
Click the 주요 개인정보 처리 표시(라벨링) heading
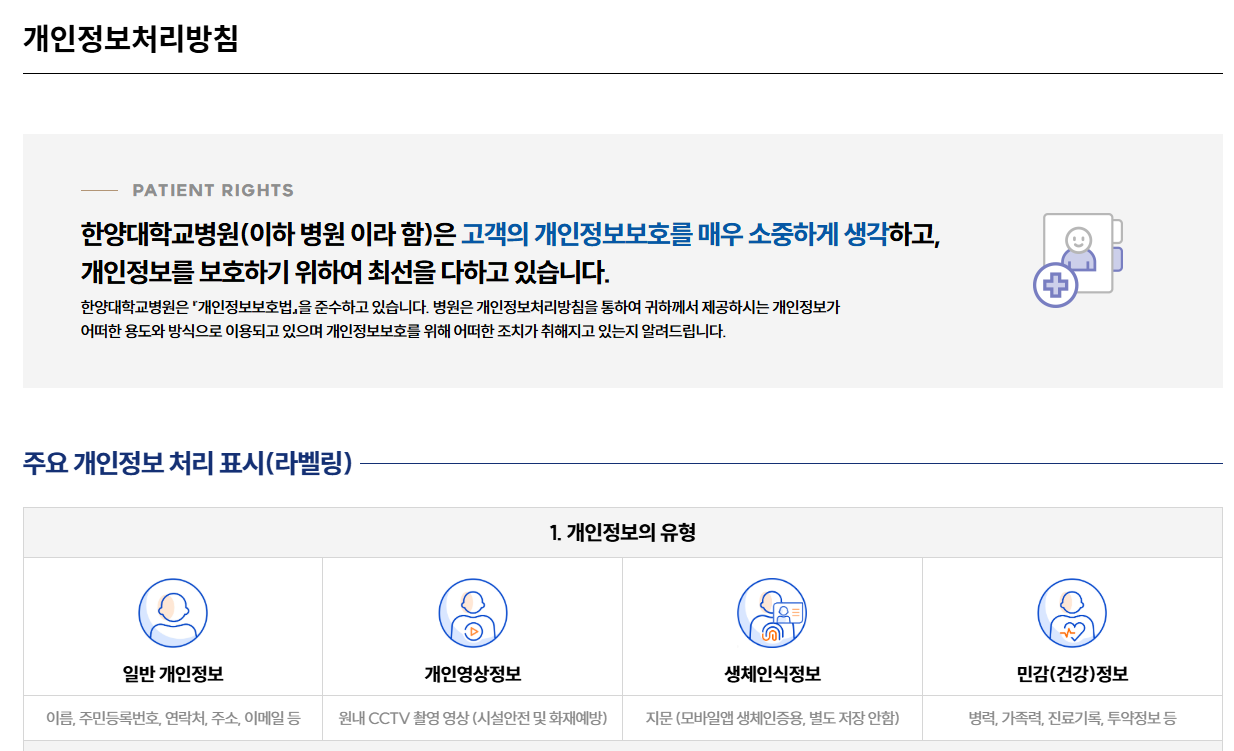(x=188, y=464)
